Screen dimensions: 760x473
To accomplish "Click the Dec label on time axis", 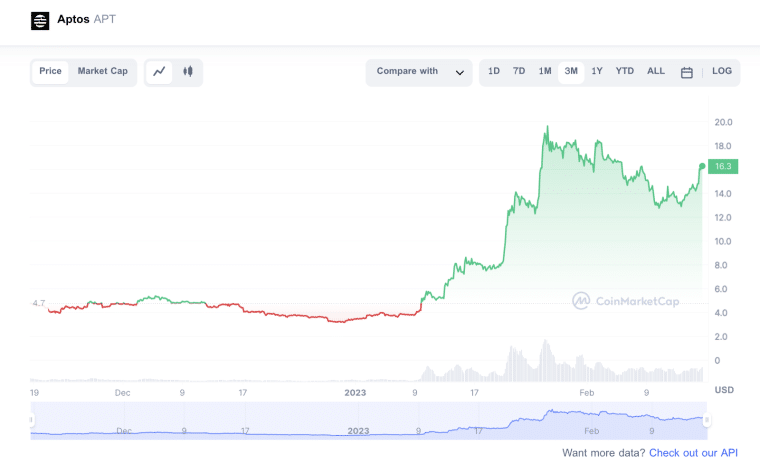I will click(122, 393).
